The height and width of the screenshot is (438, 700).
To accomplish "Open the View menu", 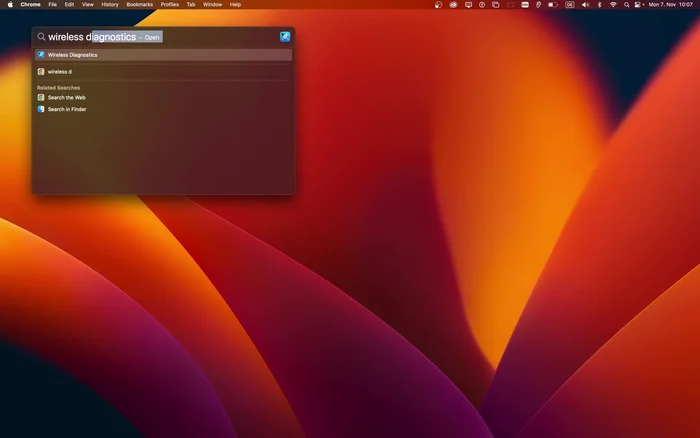I will [x=88, y=5].
